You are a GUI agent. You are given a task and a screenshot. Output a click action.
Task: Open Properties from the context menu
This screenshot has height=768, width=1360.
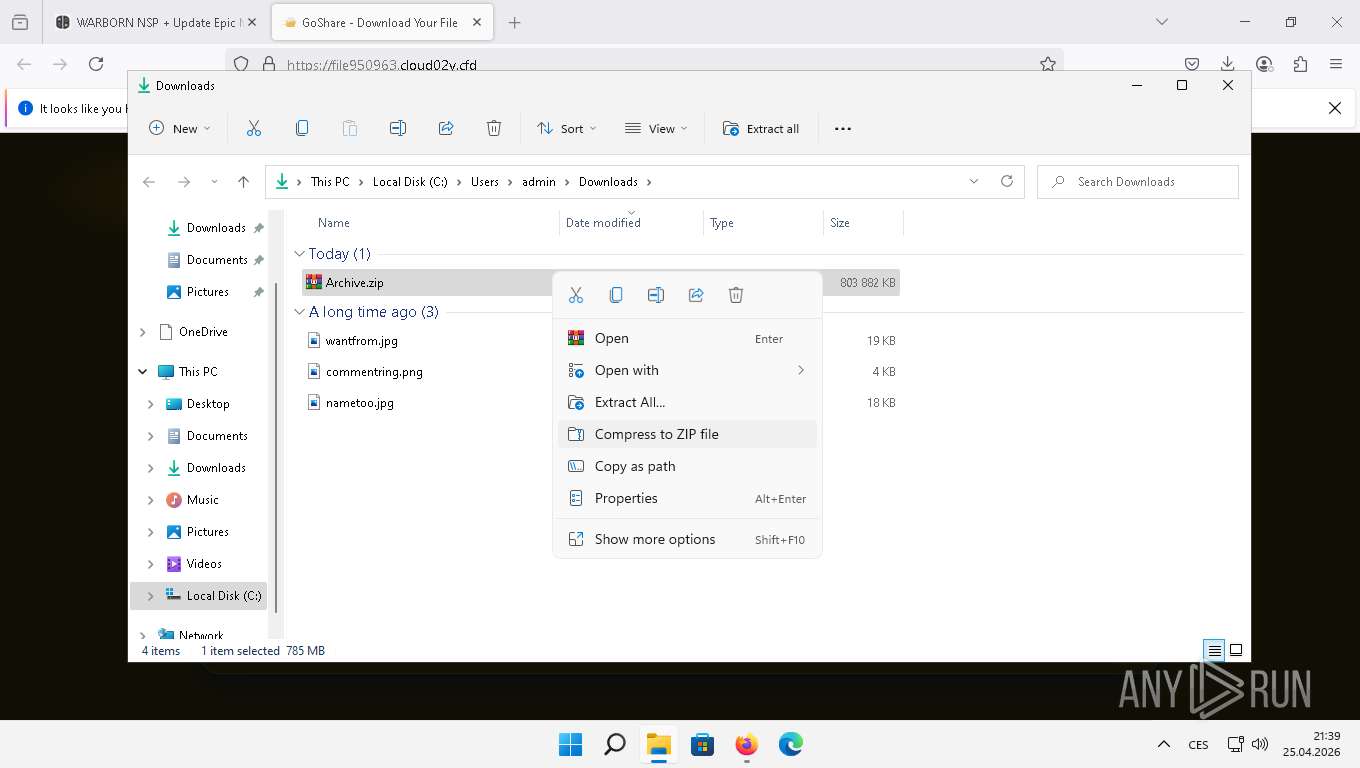pyautogui.click(x=687, y=498)
